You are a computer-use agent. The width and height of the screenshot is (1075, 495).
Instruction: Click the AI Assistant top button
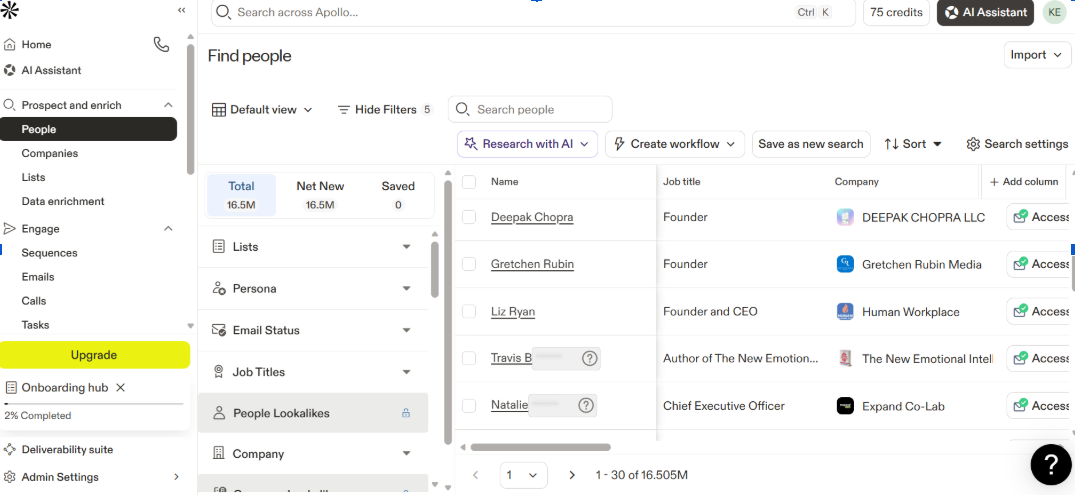(986, 12)
